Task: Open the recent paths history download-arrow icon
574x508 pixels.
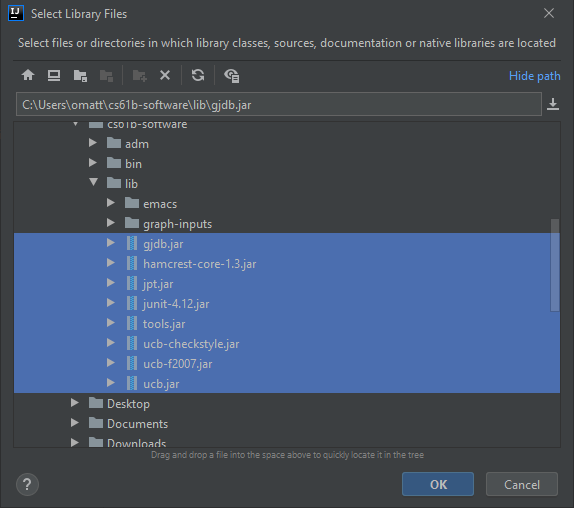Action: pos(553,104)
